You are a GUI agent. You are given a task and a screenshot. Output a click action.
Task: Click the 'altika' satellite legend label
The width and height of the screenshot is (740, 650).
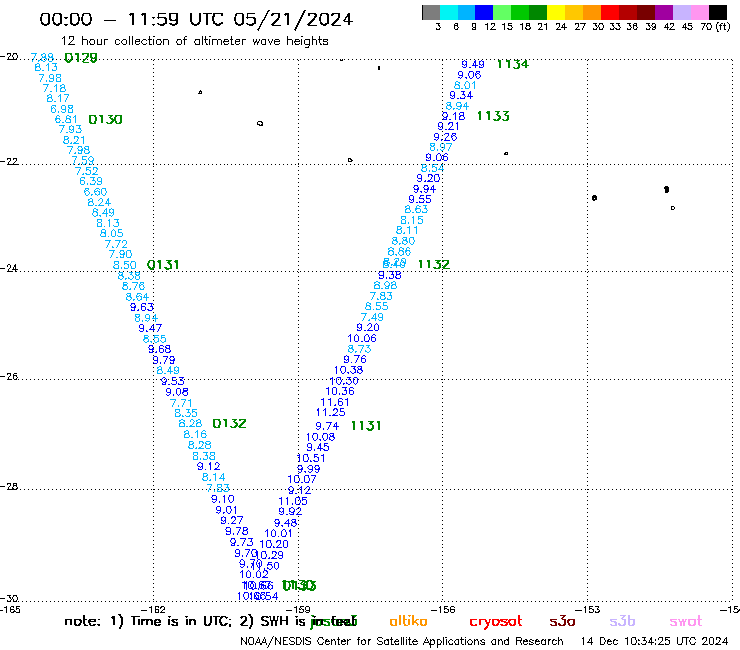point(408,621)
